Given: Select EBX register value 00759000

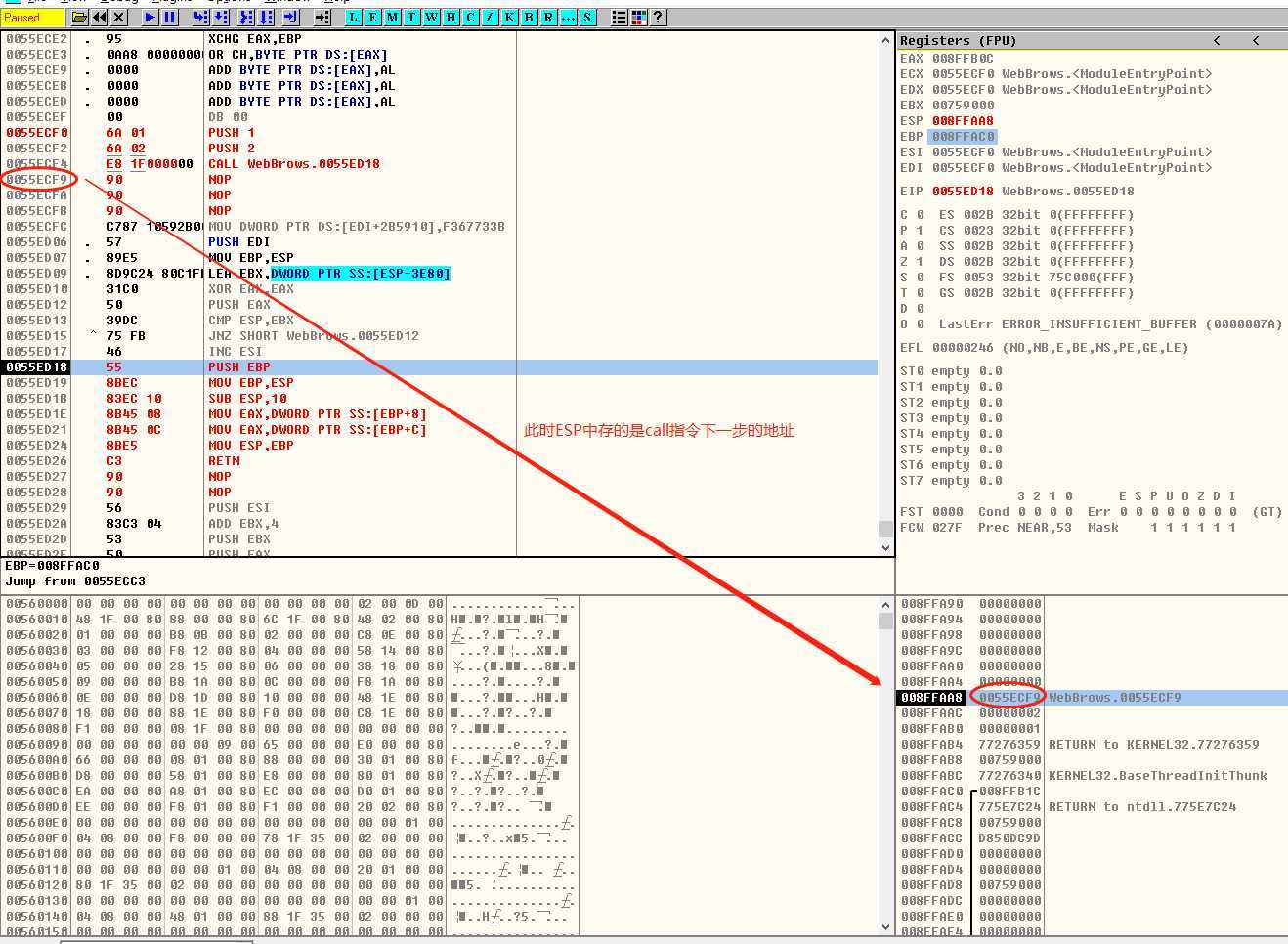Looking at the screenshot, I should [963, 106].
